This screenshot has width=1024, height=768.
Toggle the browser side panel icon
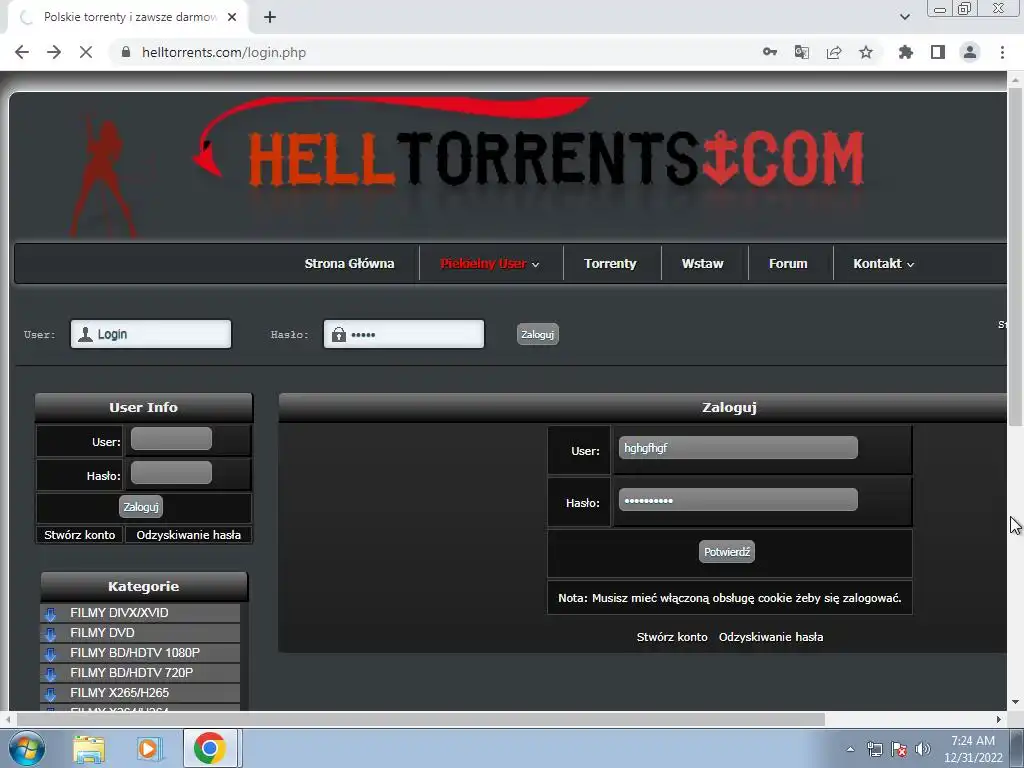pos(938,52)
